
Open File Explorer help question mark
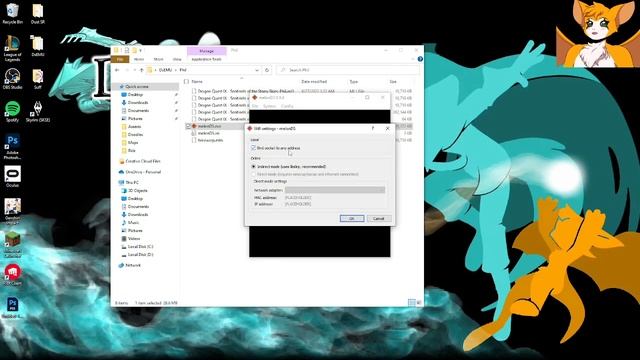[420, 59]
